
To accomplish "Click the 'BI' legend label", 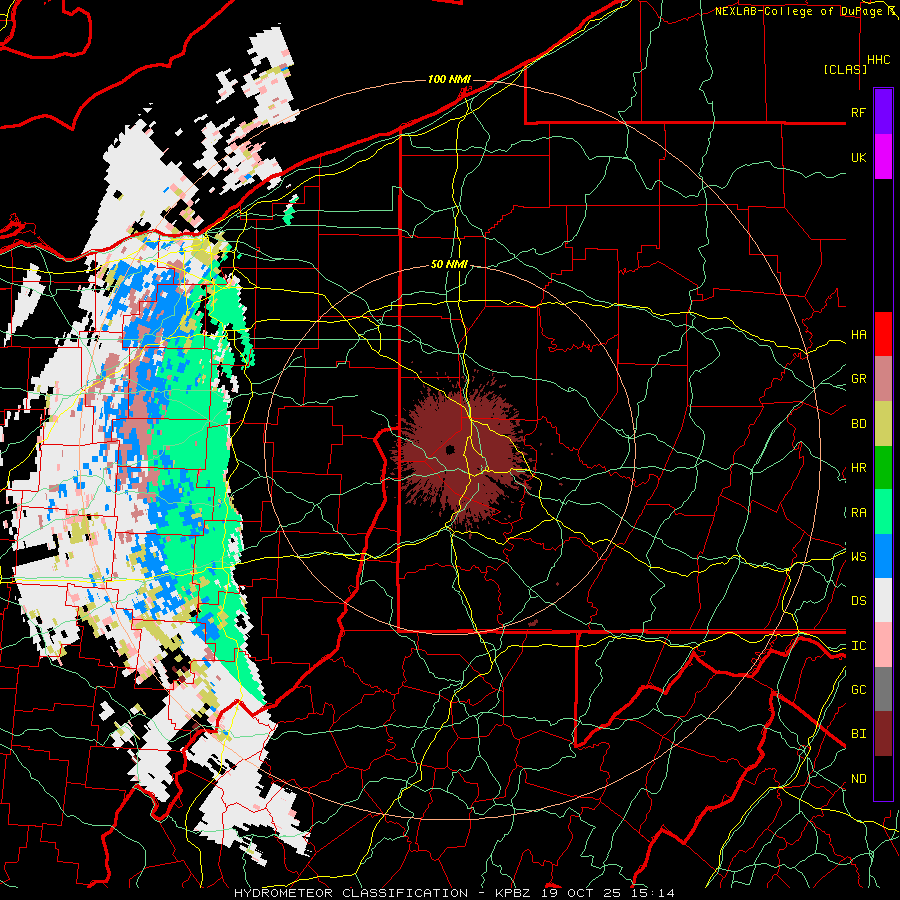I will [x=858, y=734].
